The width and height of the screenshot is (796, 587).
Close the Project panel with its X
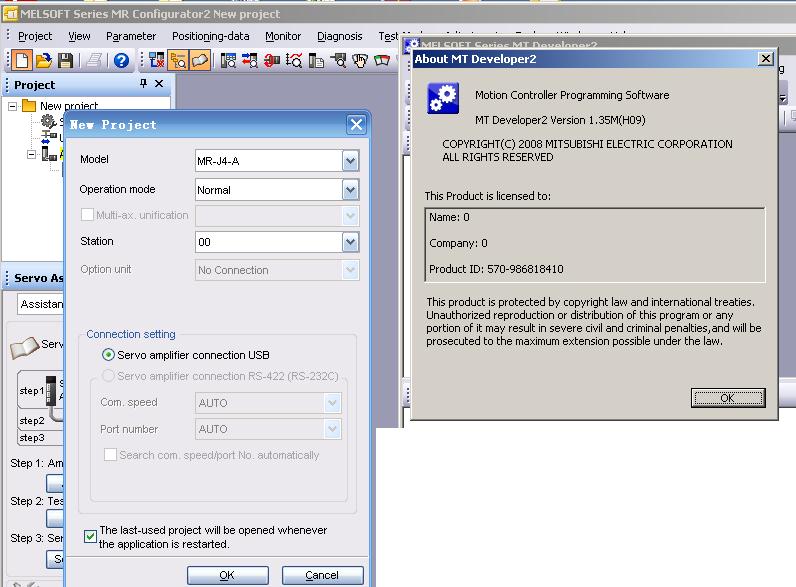[160, 85]
